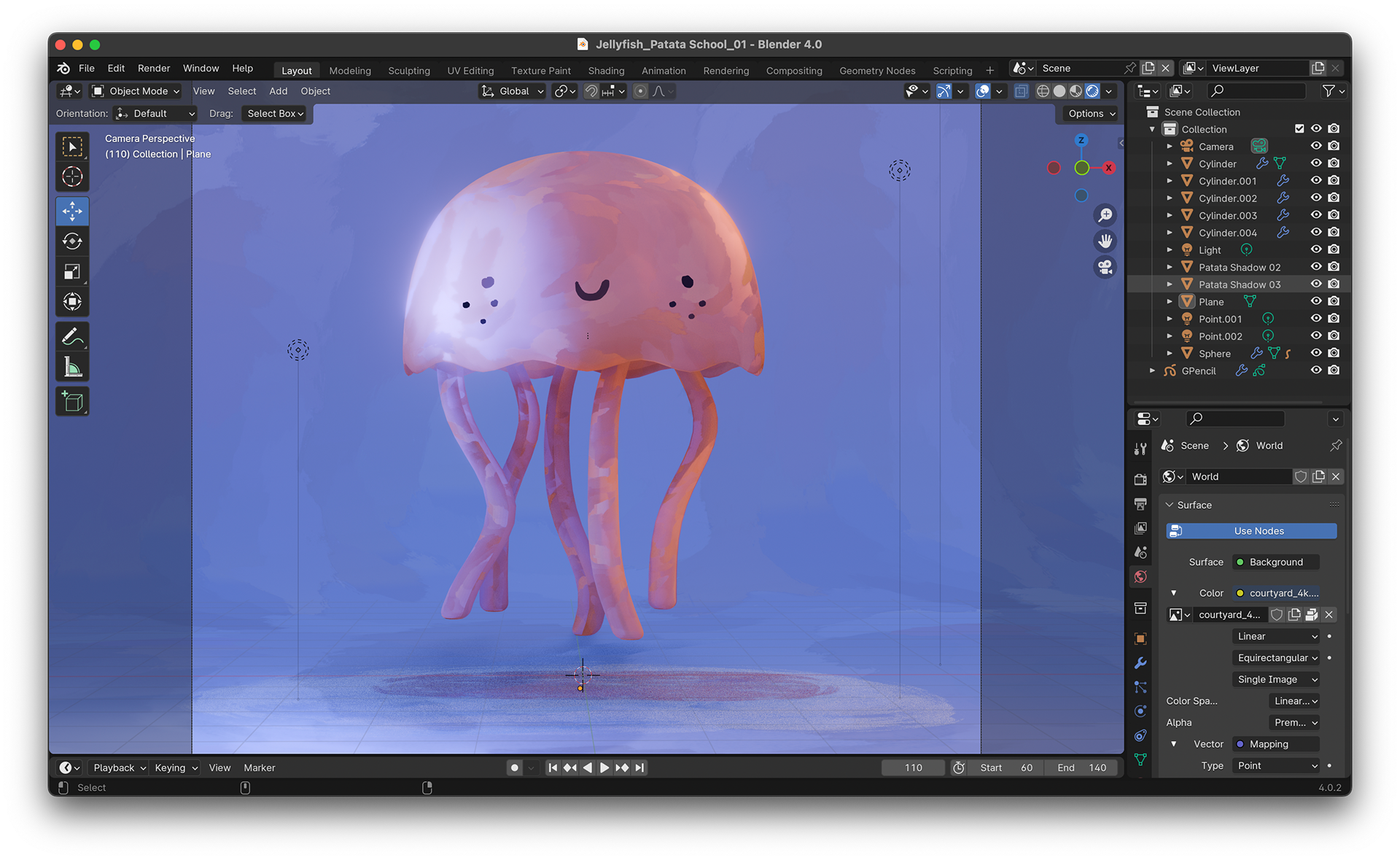Select the Select Box tool in toolbar
Viewport: 1400px width, 860px height.
pos(72,147)
